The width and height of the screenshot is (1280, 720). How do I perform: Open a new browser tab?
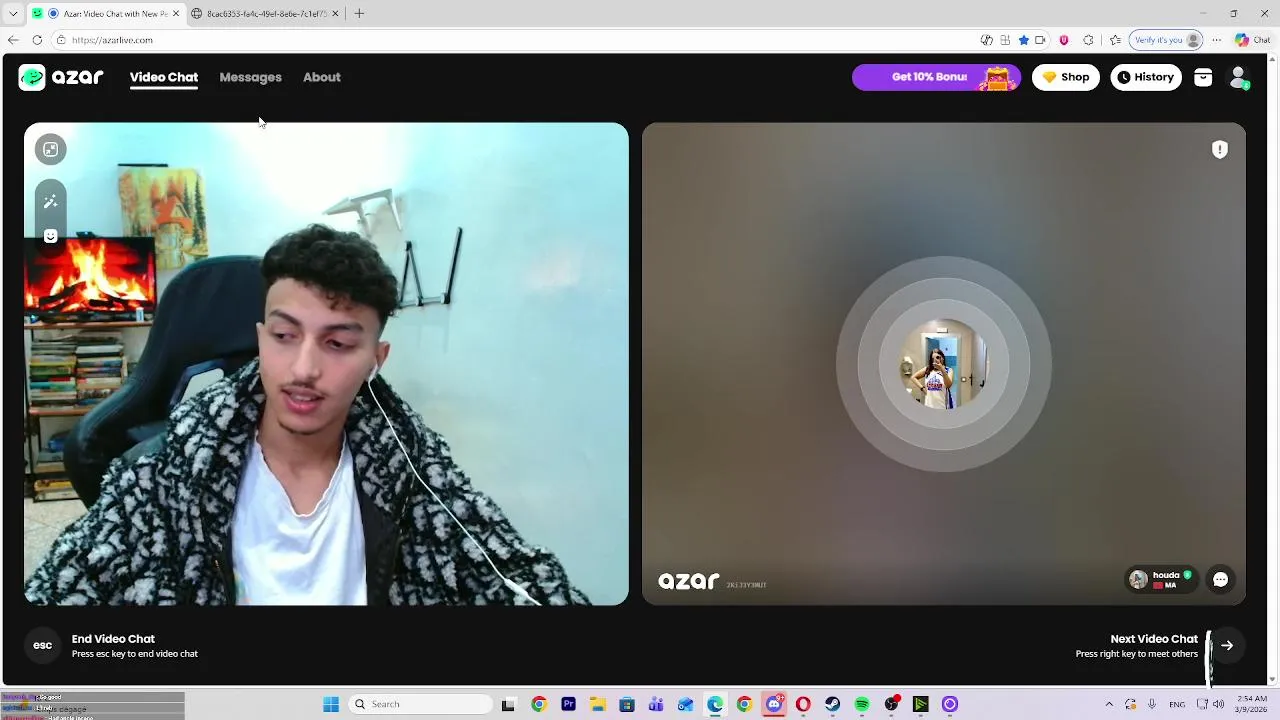tap(359, 14)
